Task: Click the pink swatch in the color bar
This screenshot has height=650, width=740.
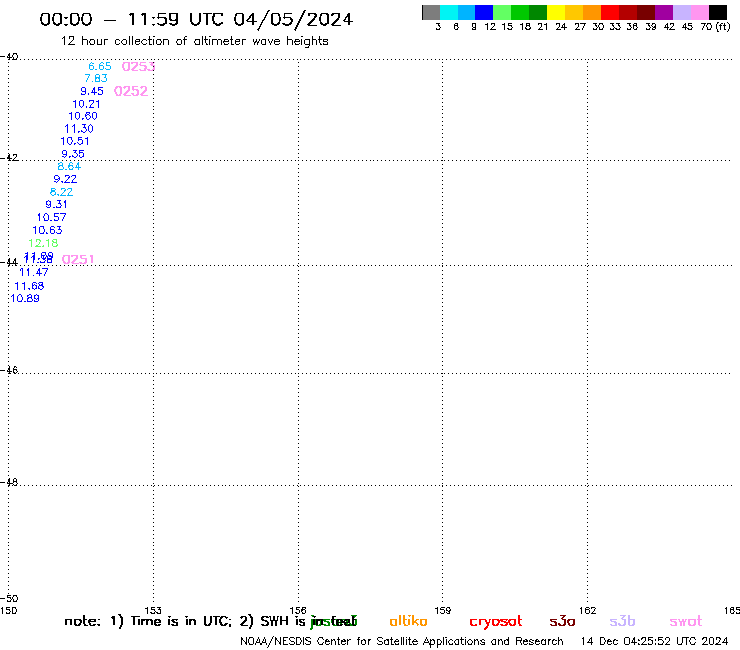Action: coord(699,12)
